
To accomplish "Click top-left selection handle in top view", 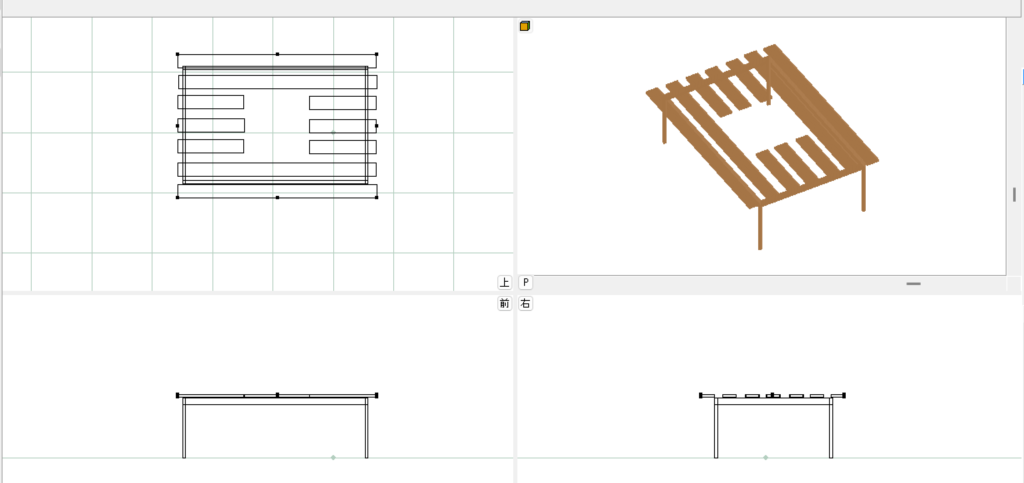I will click(178, 55).
